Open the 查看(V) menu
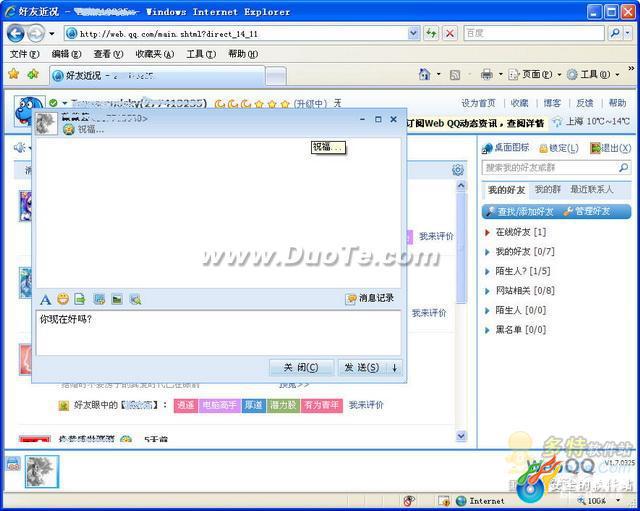This screenshot has height=511, width=640. click(109, 54)
